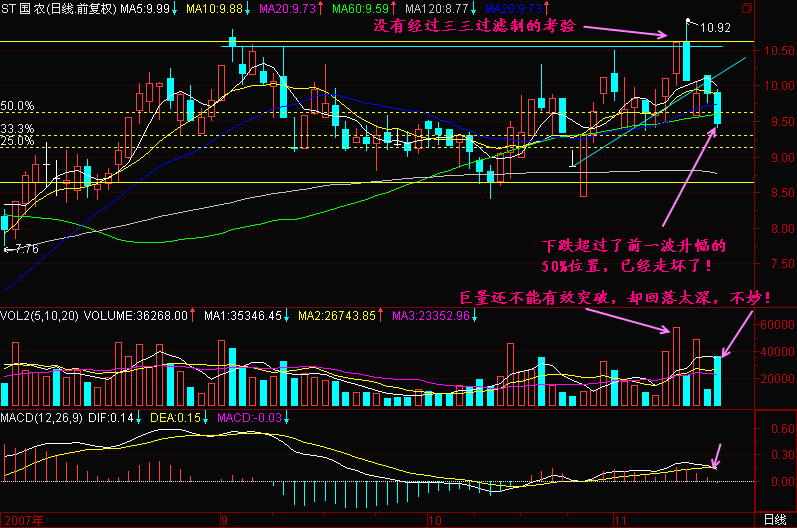Click the 7.76 low price marker
797x528 pixels.
click(25, 248)
